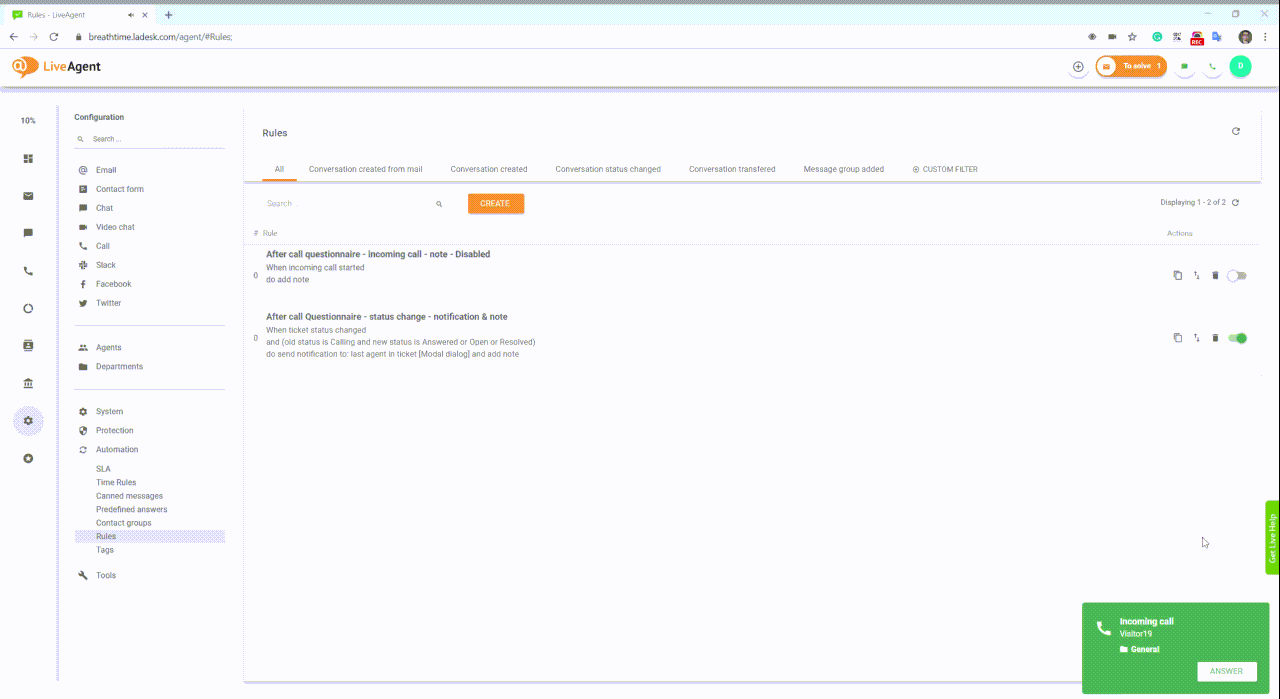1280x699 pixels.
Task: Enable the disabled incoming call note rule
Action: 1237,276
